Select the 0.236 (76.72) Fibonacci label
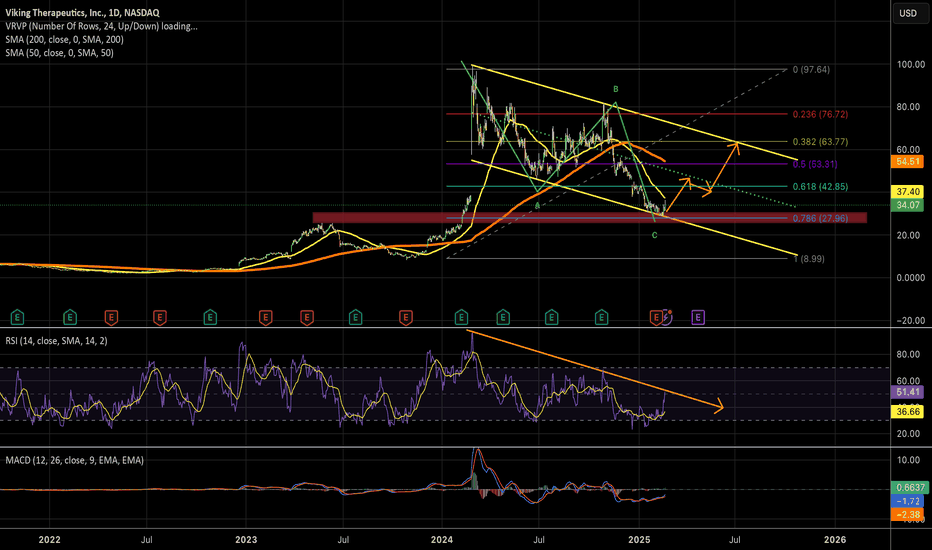This screenshot has height=550, width=932. pos(820,114)
